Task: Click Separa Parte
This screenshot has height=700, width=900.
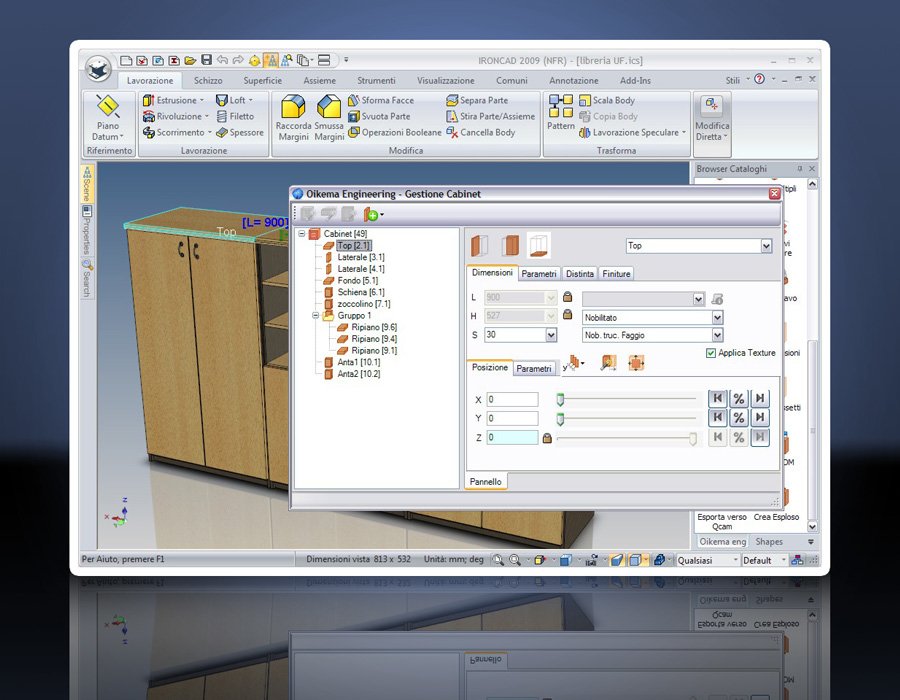Action: (477, 100)
